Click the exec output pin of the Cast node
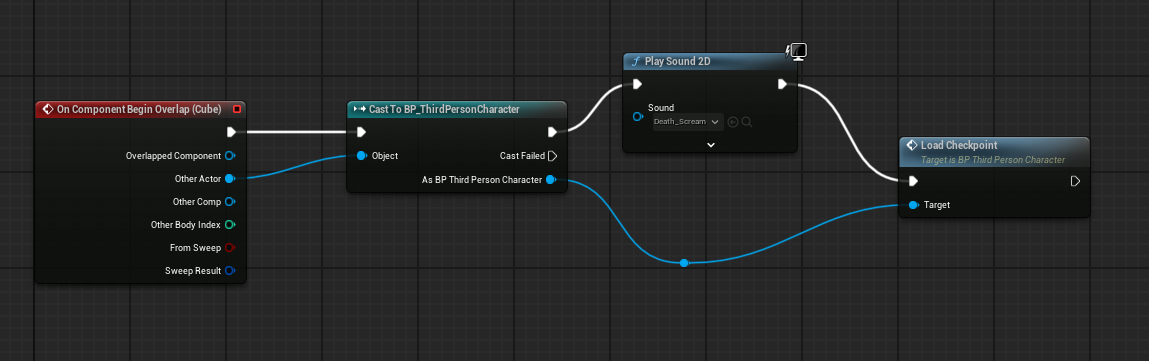This screenshot has height=361, width=1149. pyautogui.click(x=553, y=133)
